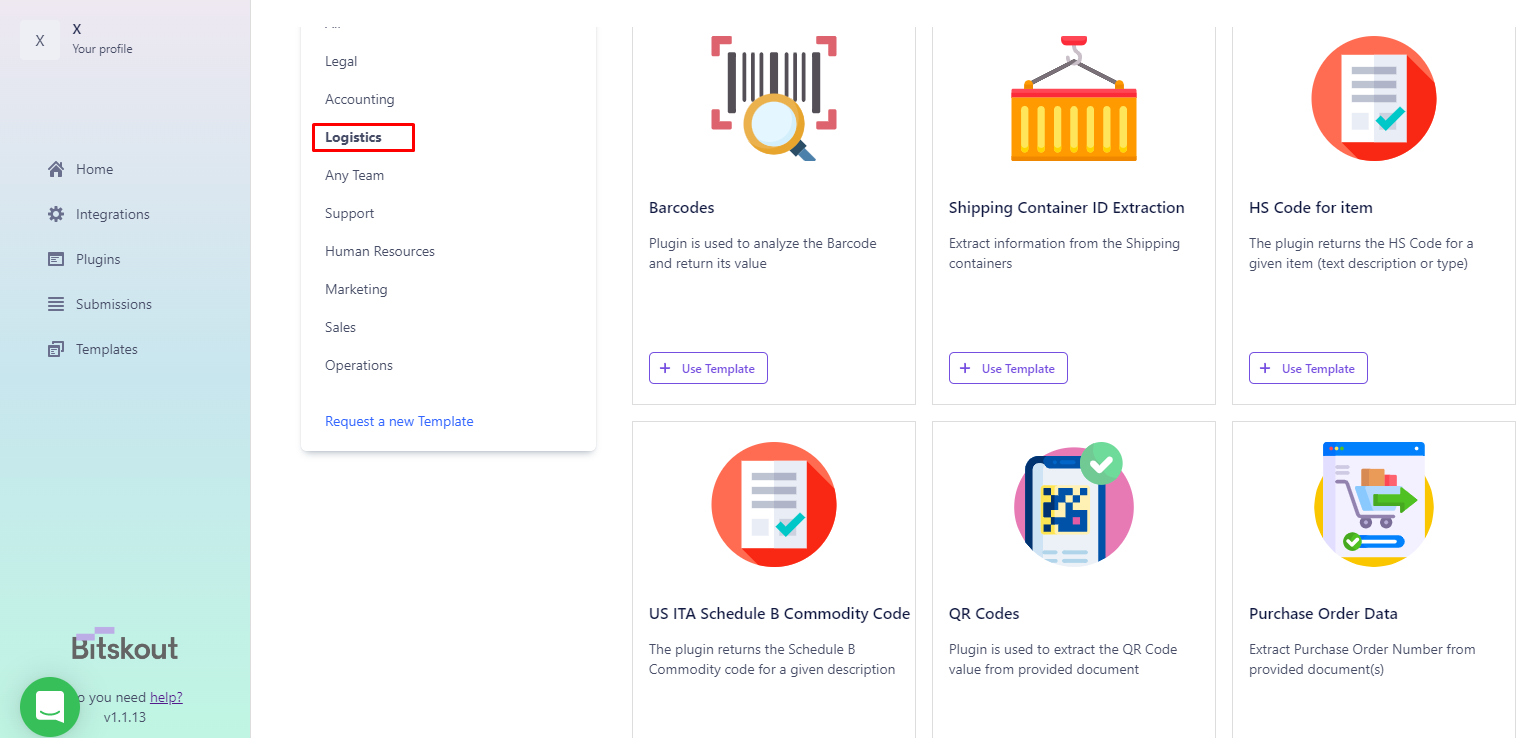Viewport: 1537px width, 738px height.
Task: Click the Submissions list icon
Action: [56, 304]
